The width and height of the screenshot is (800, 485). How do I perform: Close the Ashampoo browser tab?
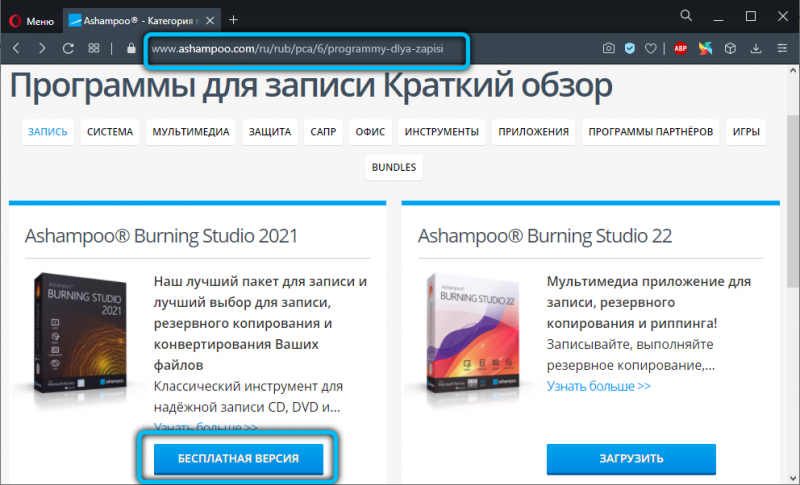click(210, 21)
